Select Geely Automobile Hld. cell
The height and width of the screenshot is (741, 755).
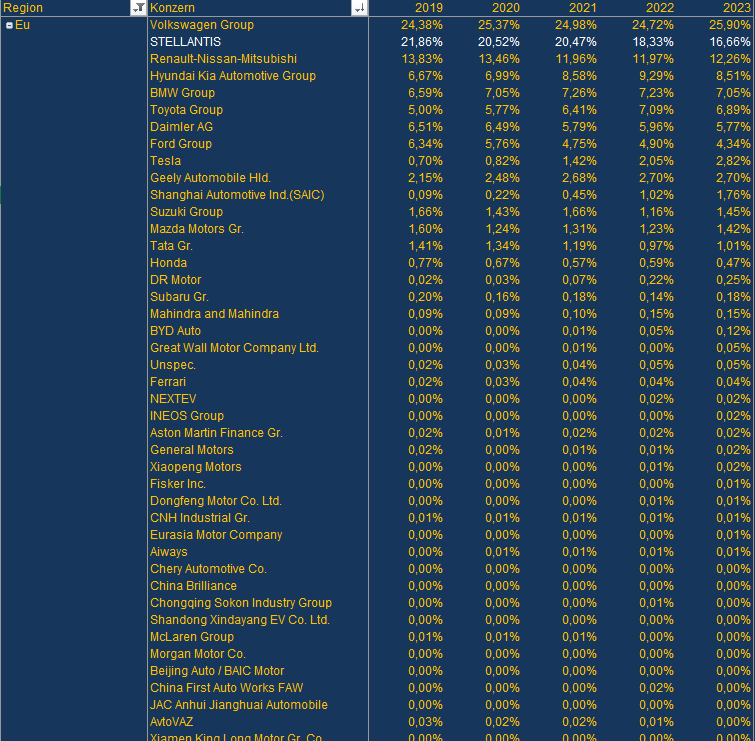(x=210, y=178)
